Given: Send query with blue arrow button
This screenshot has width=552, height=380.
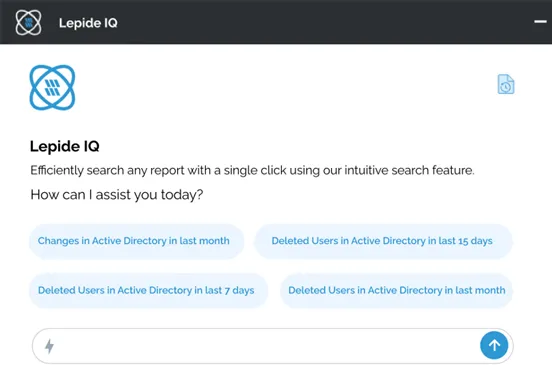Looking at the screenshot, I should point(494,345).
